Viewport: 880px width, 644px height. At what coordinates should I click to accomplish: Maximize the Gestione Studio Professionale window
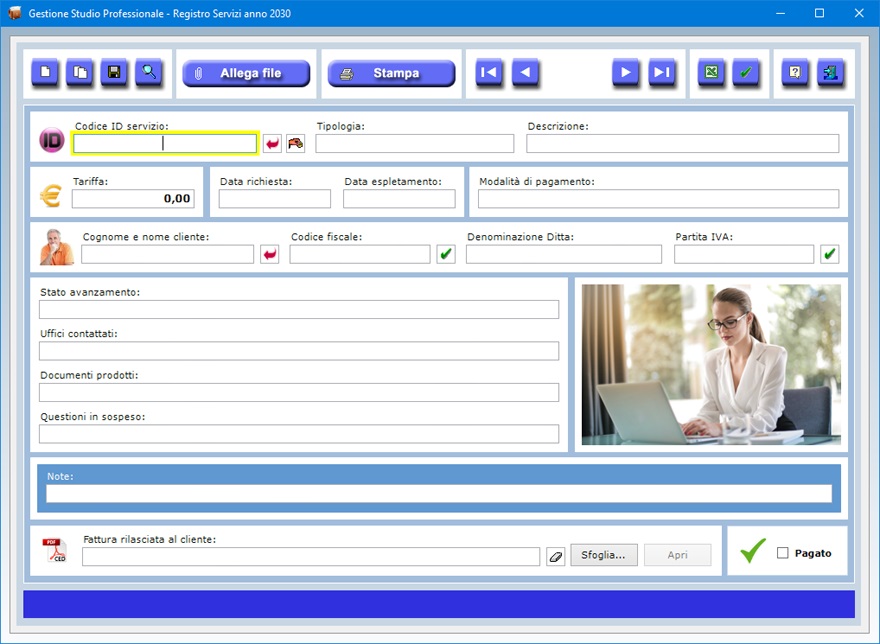point(819,13)
